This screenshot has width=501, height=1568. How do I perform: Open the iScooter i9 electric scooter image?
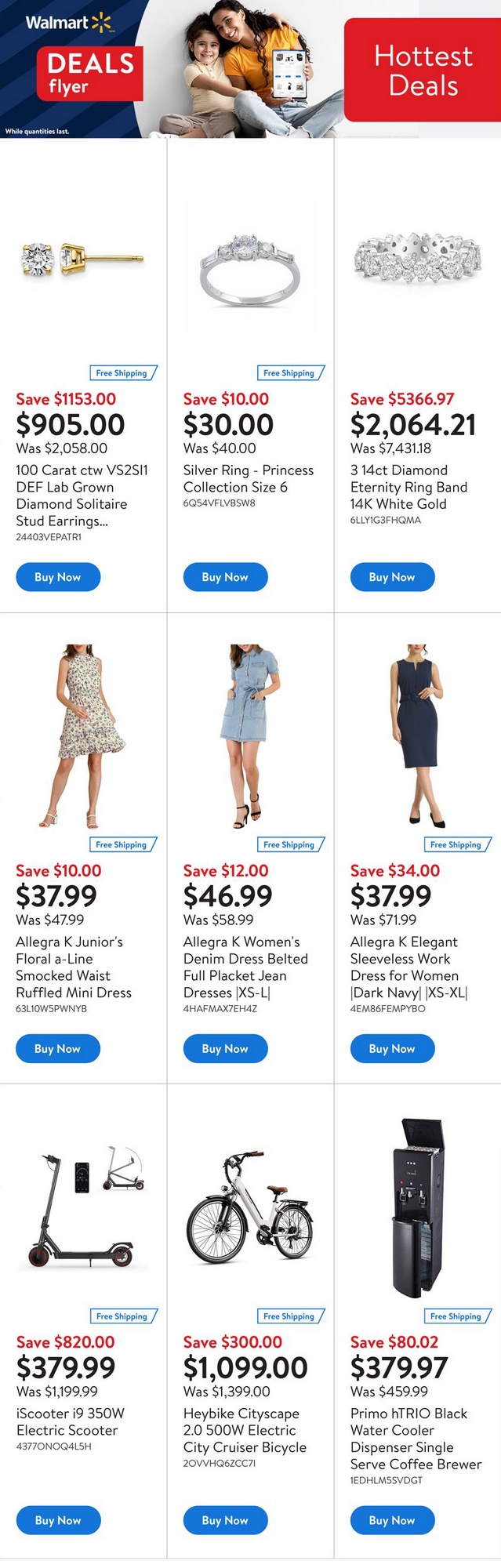pos(83,1207)
